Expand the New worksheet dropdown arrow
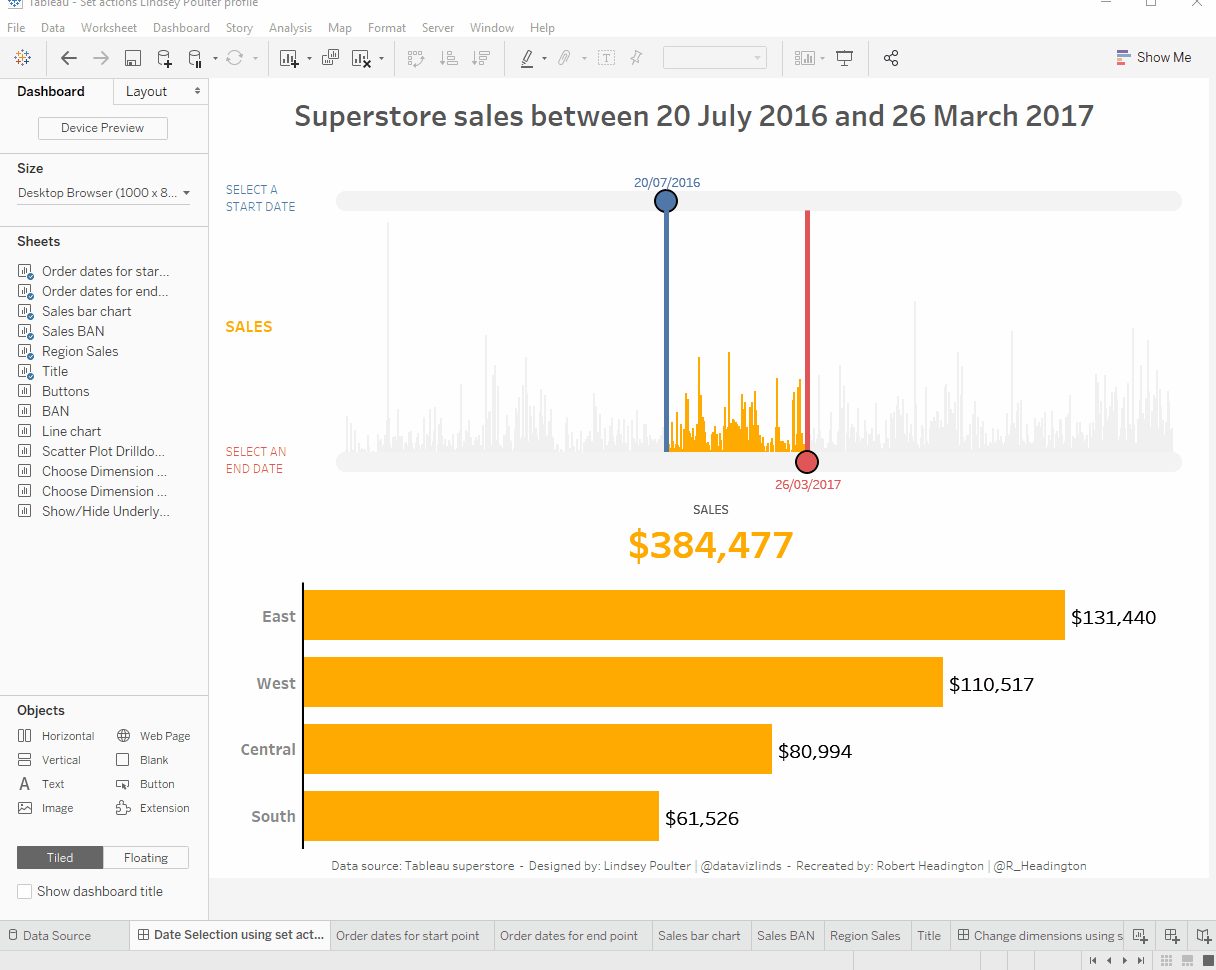The height and width of the screenshot is (970, 1216). pos(309,58)
